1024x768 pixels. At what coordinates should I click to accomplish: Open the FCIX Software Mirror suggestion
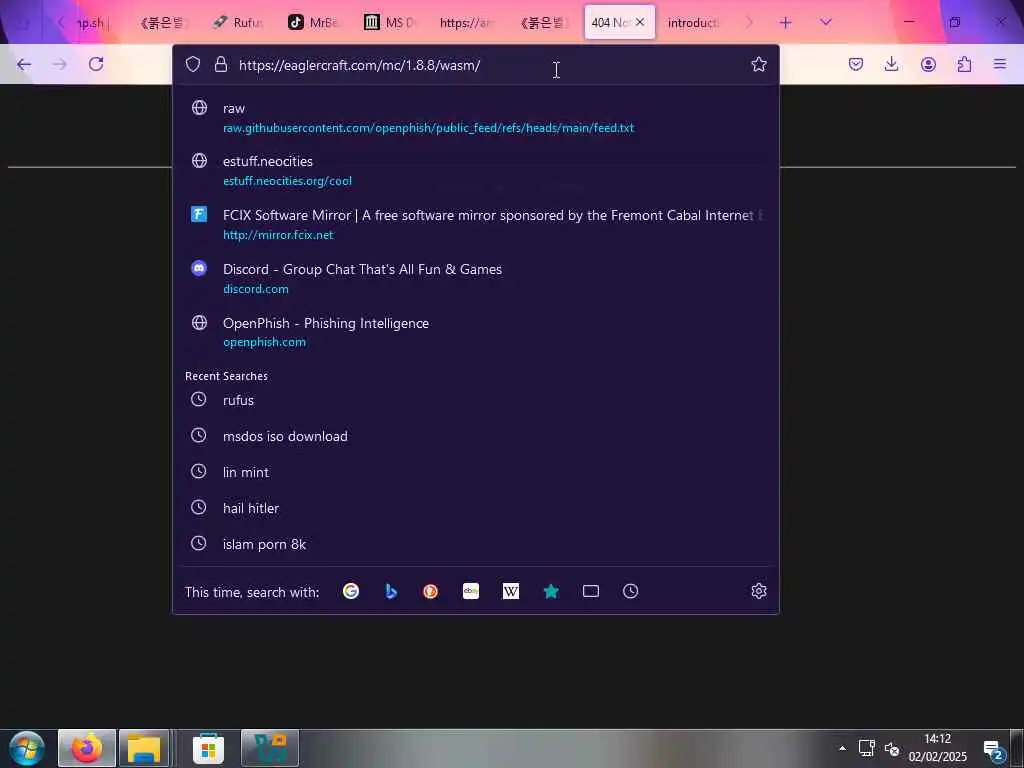pos(475,225)
